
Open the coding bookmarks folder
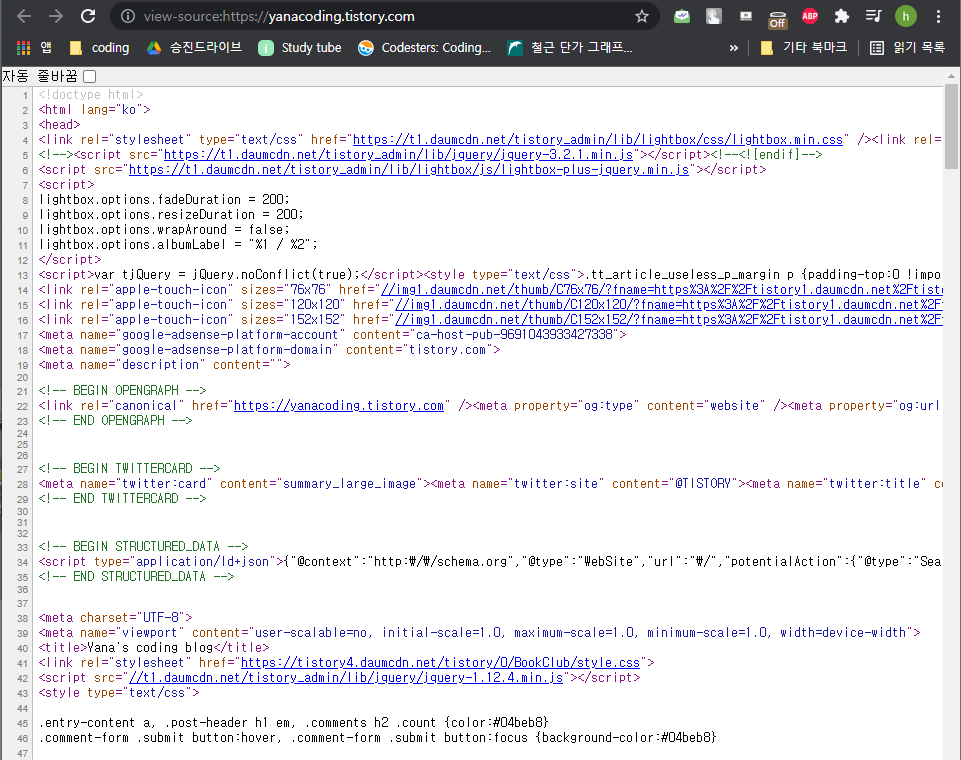[x=99, y=48]
